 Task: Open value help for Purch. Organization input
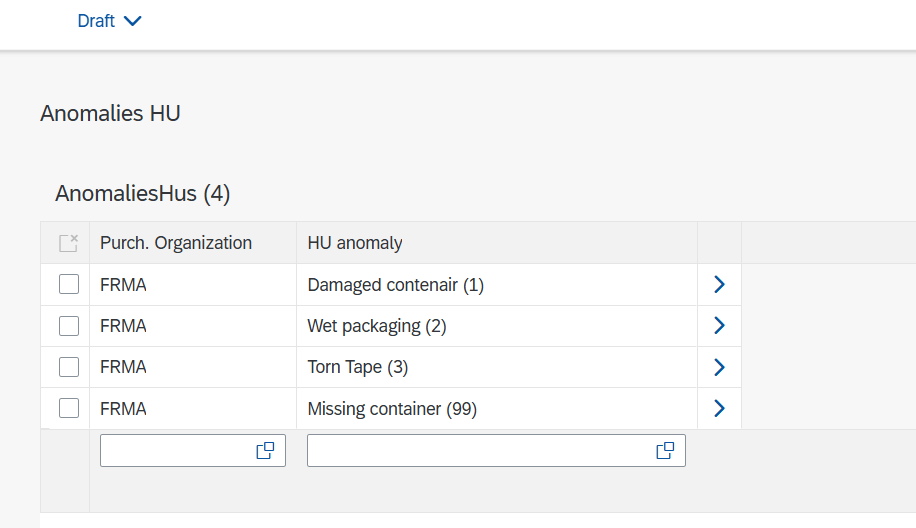tap(265, 451)
